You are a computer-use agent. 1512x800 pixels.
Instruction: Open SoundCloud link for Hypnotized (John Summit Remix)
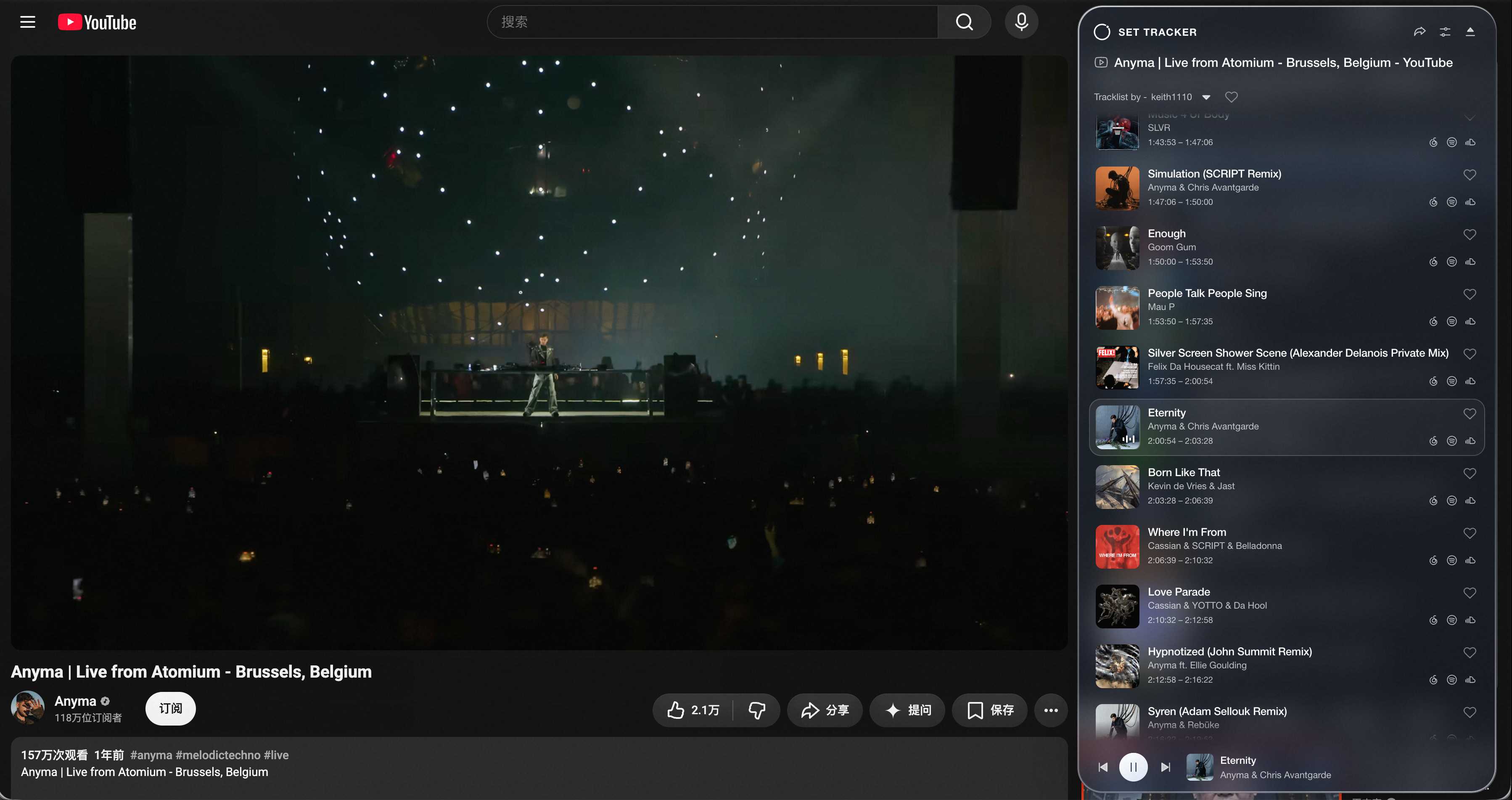pyautogui.click(x=1470, y=680)
